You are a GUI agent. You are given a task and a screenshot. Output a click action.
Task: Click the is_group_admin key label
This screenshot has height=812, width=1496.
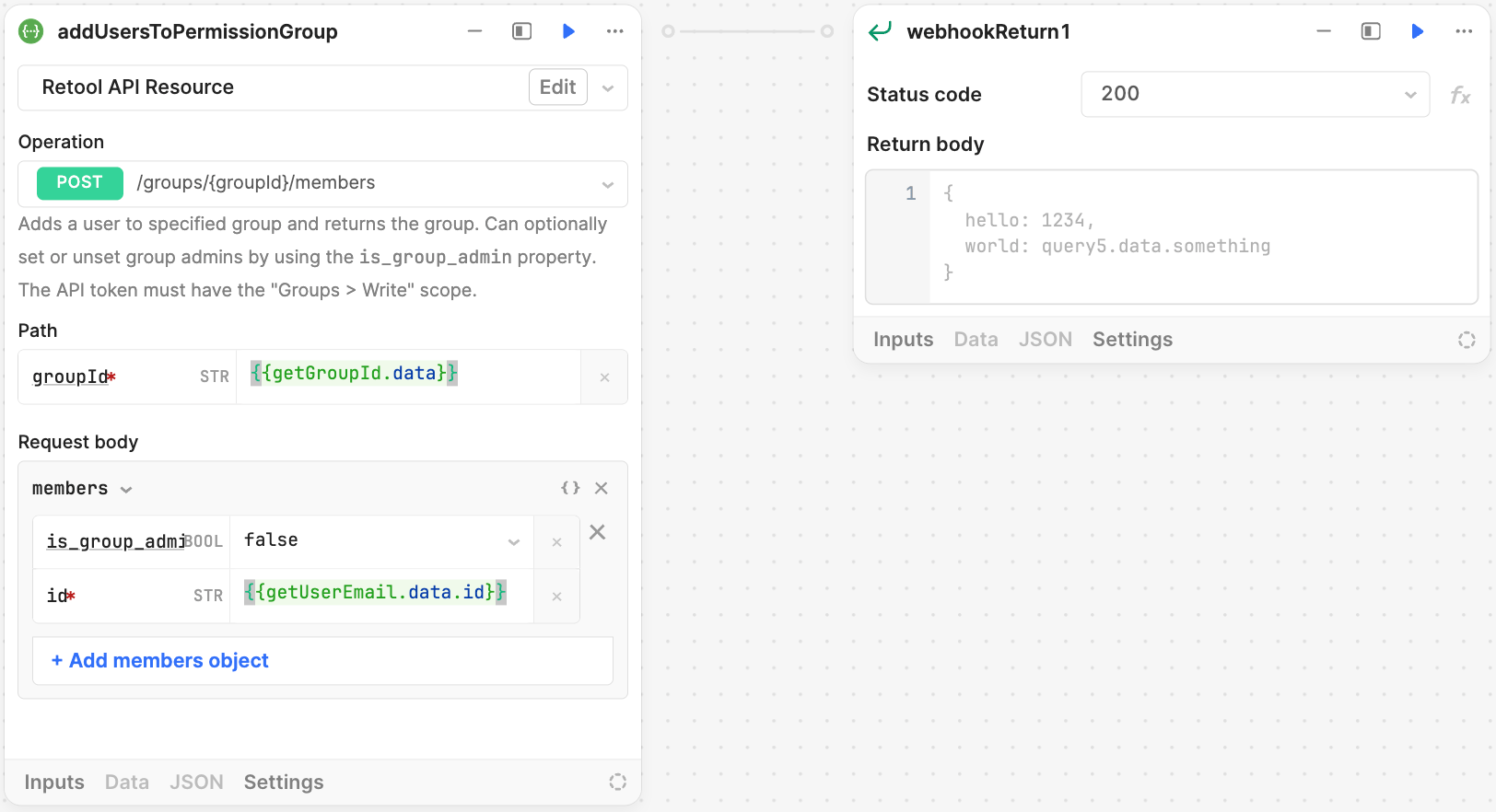116,541
